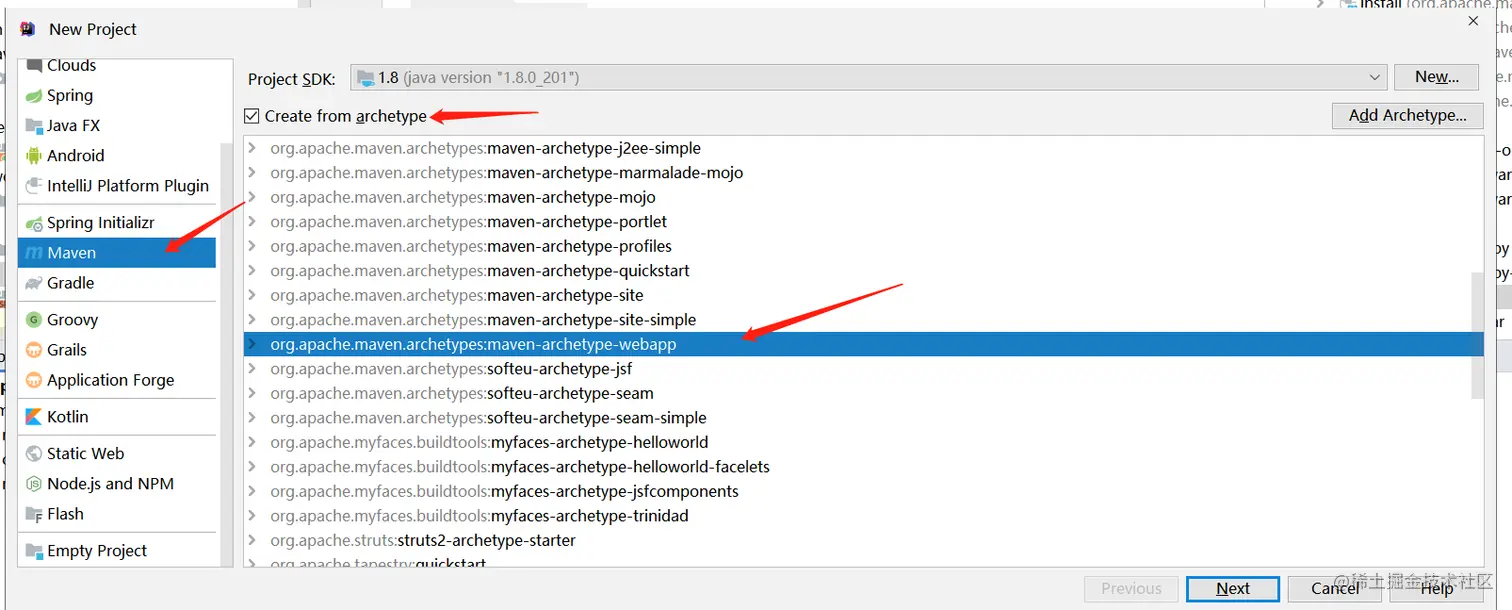Select the Clouds project type icon
1512x610 pixels.
34,66
